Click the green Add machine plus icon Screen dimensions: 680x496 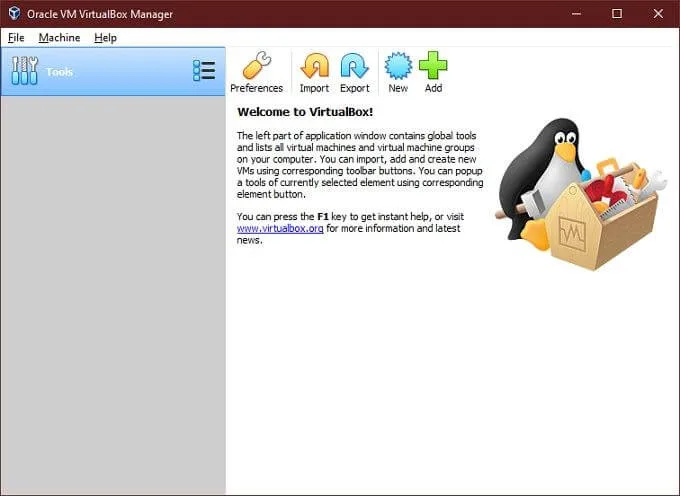[433, 66]
